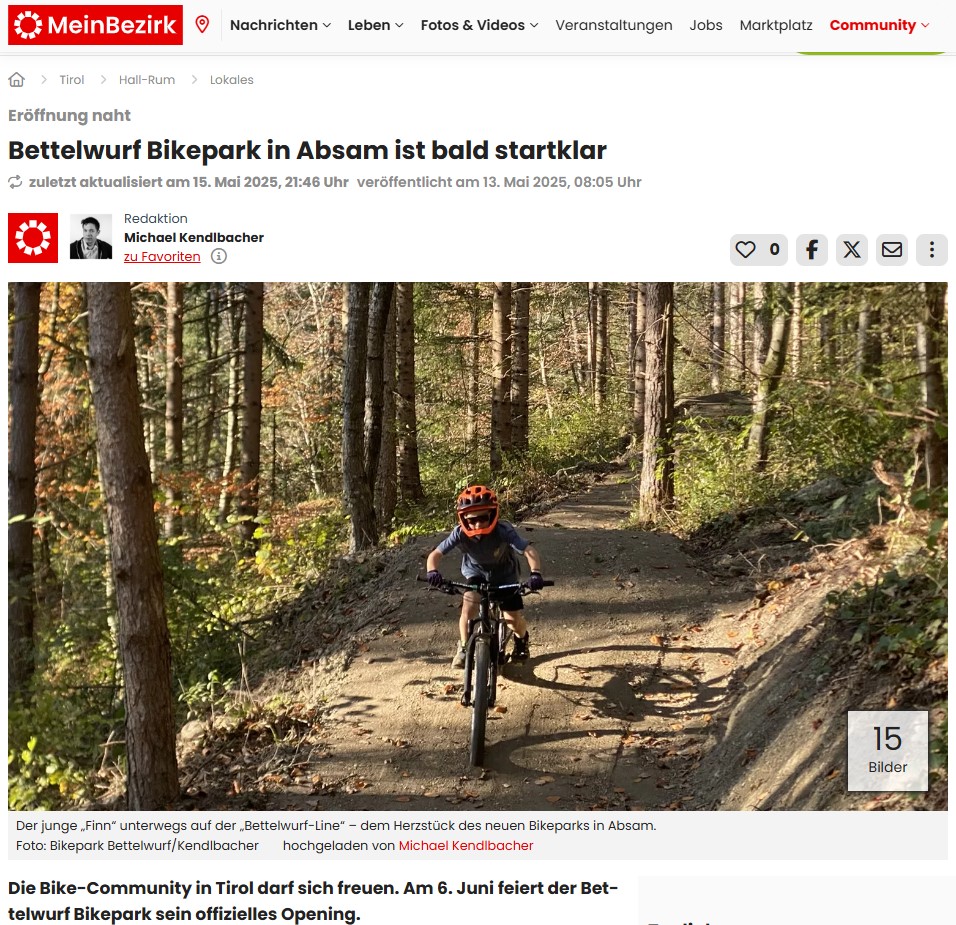
Task: Expand the Nachrichten dropdown
Action: (280, 25)
